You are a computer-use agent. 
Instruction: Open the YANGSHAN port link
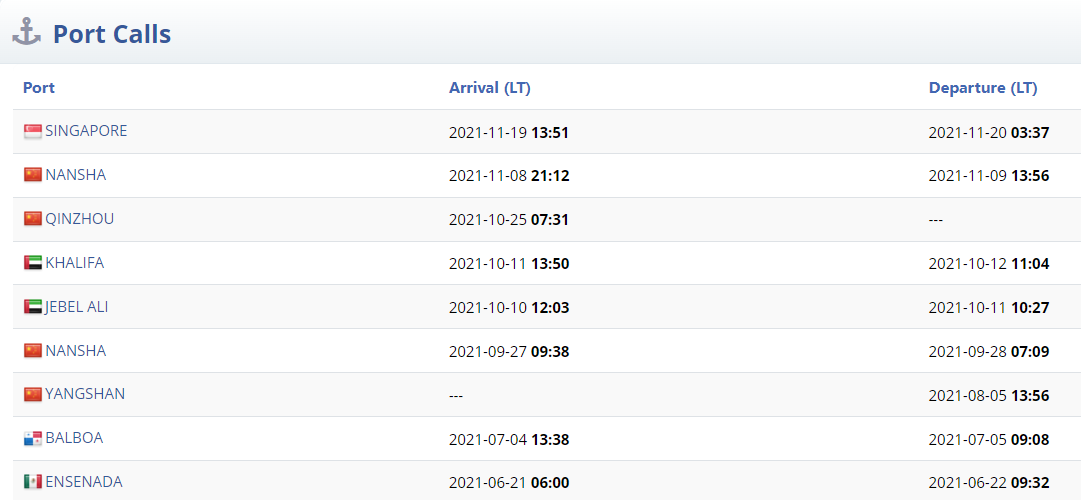[x=85, y=394]
